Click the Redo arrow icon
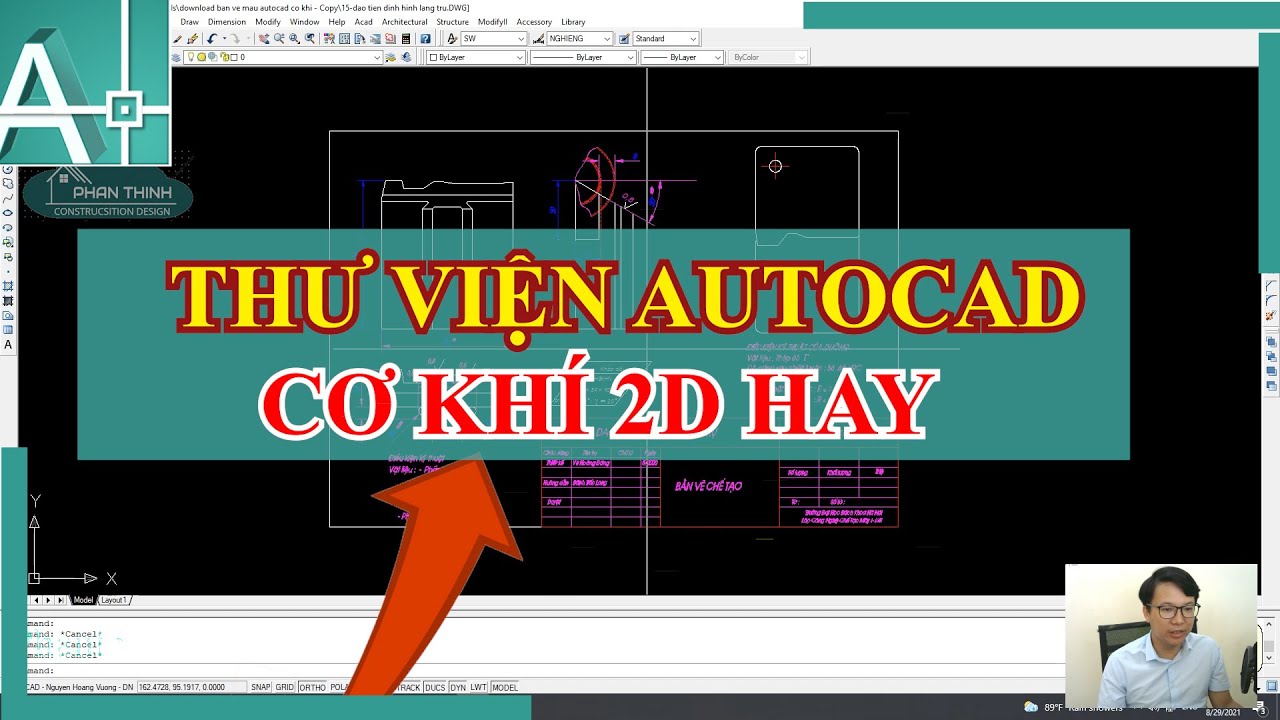Image resolution: width=1280 pixels, height=720 pixels. pyautogui.click(x=236, y=39)
